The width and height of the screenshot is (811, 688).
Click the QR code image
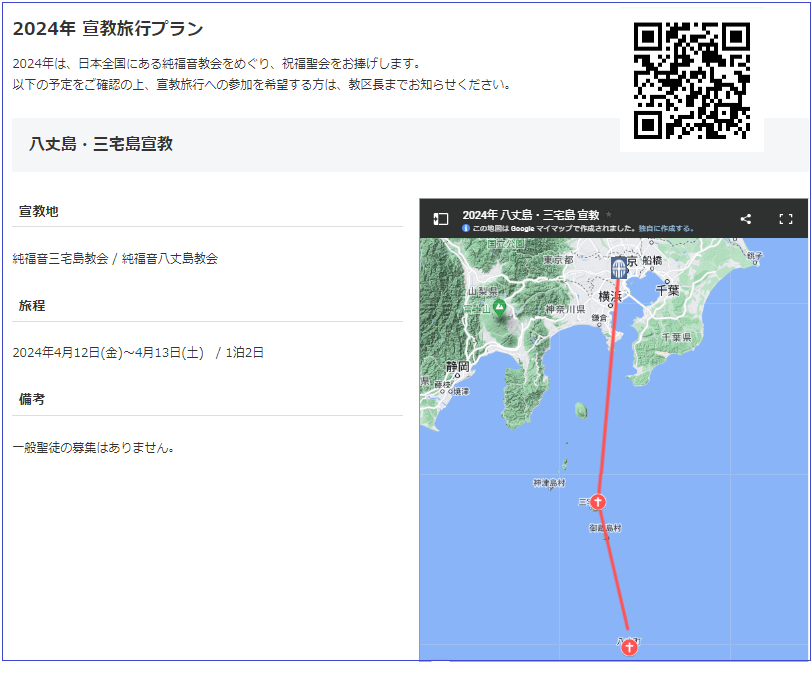coord(691,80)
